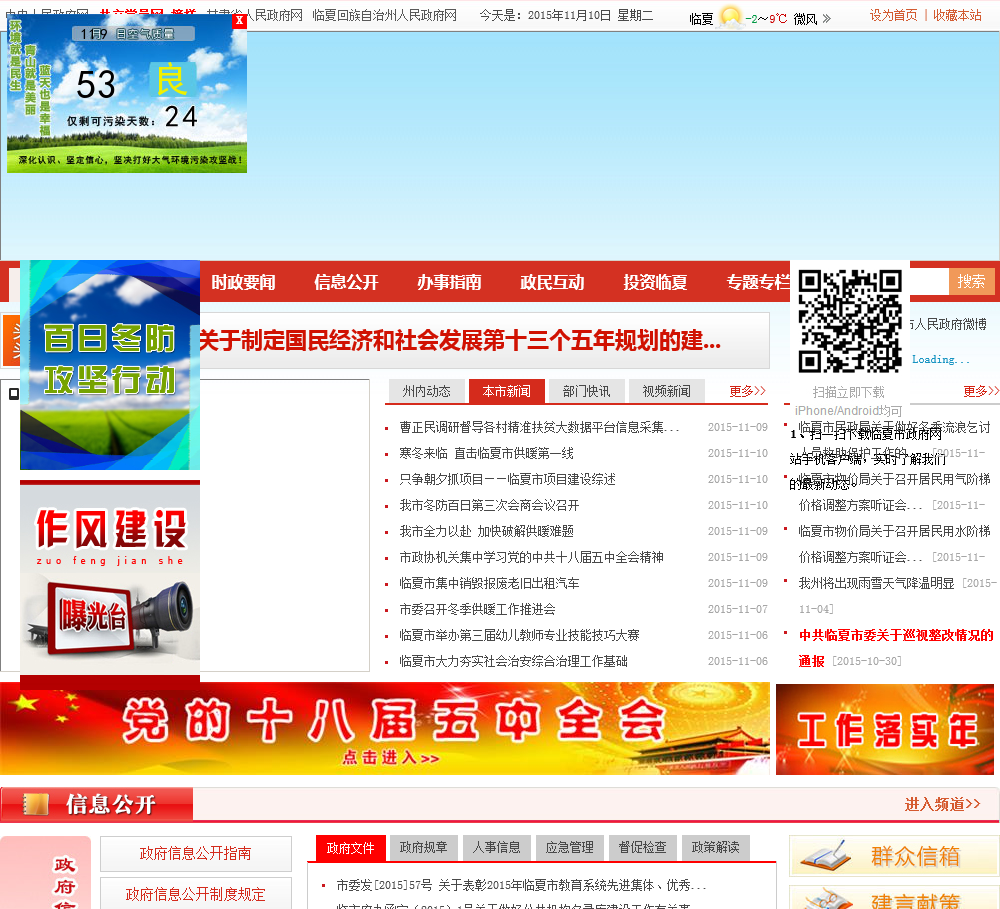Open 政府信息公开制度规定 button
Viewport: 1000px width, 909px height.
click(196, 894)
